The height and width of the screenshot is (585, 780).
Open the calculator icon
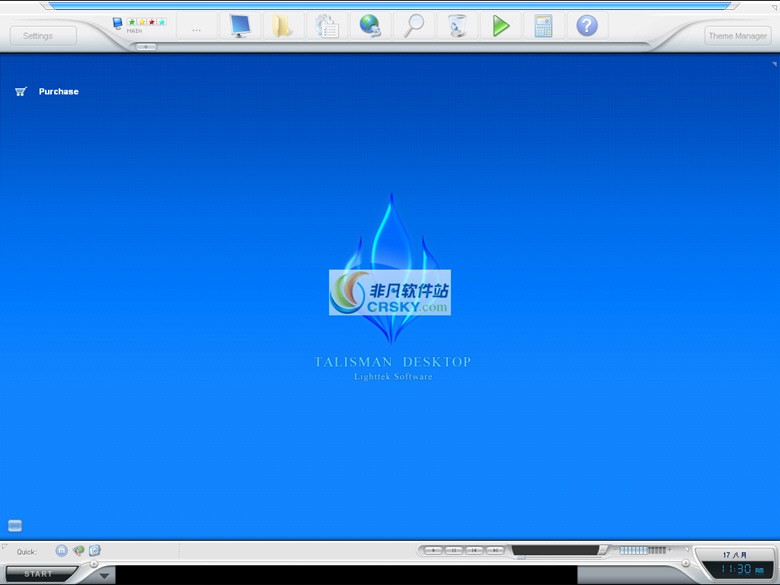[543, 25]
